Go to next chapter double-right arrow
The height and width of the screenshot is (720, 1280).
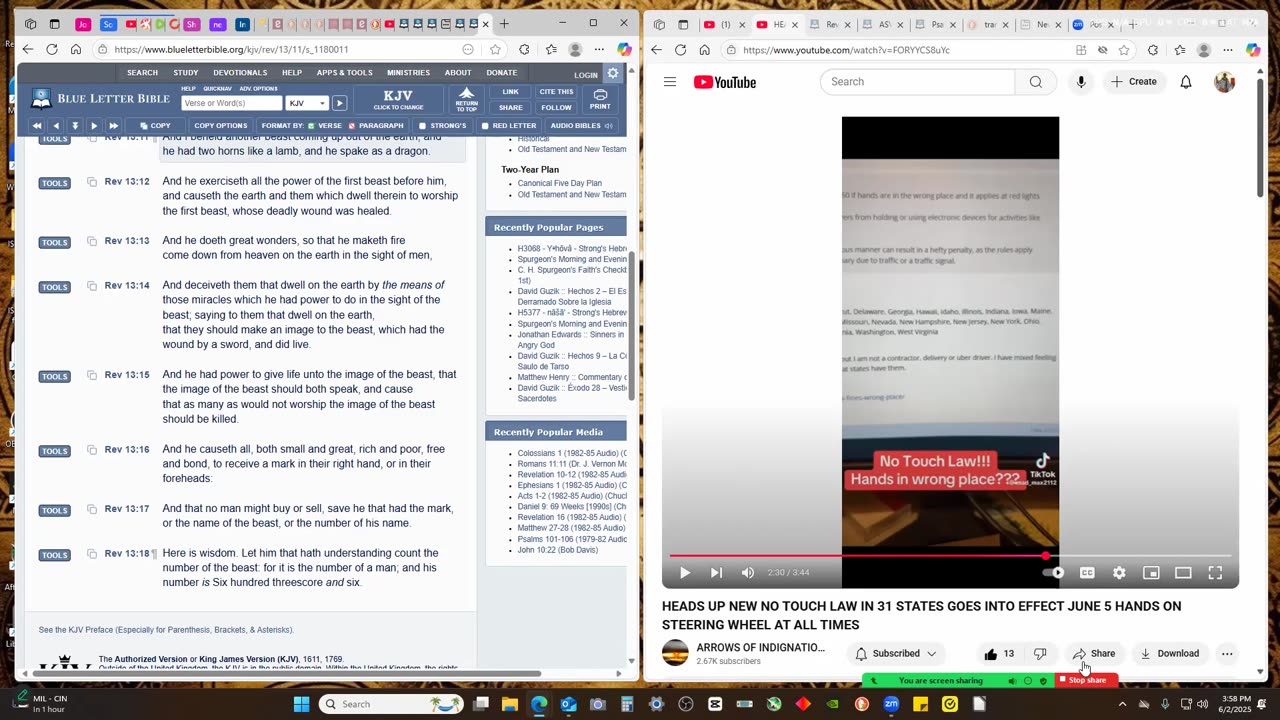[x=113, y=126]
